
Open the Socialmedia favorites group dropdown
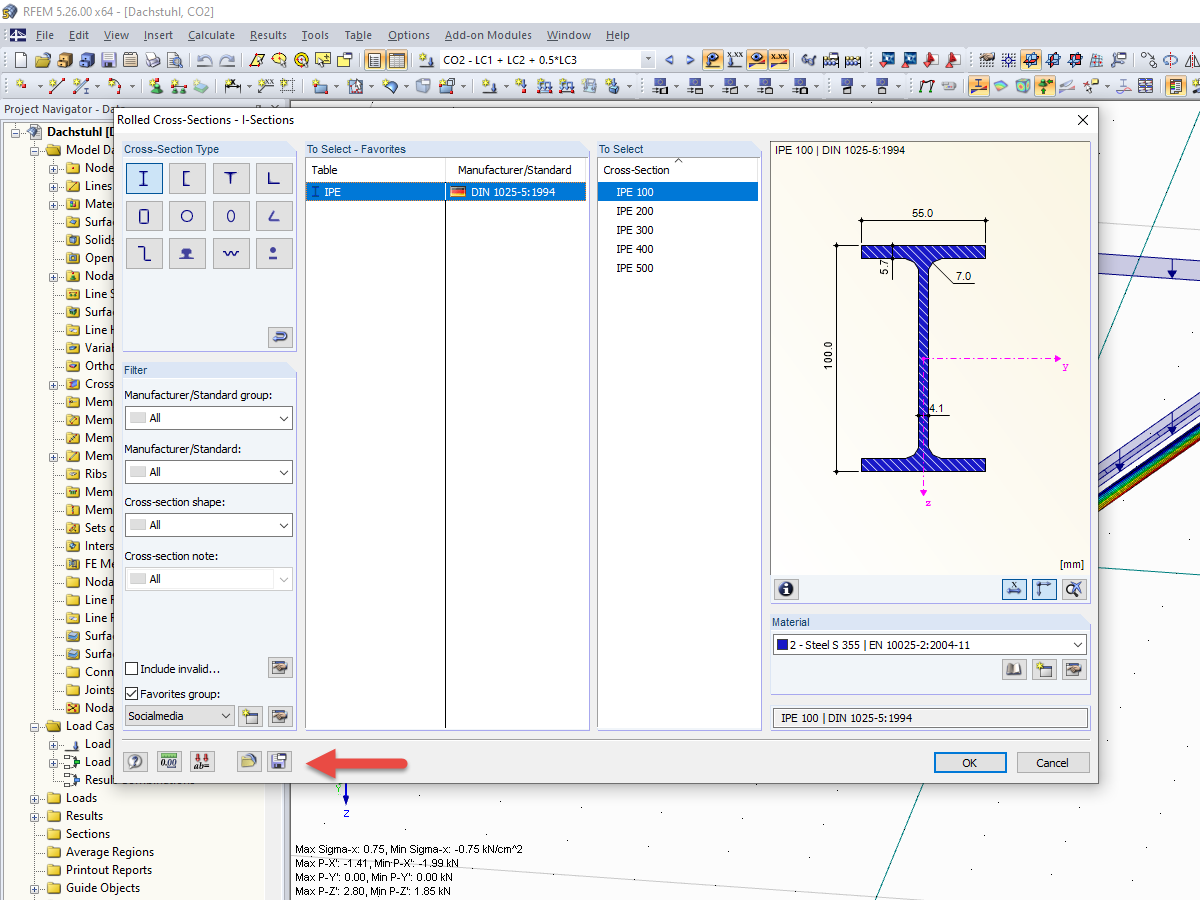click(x=180, y=716)
